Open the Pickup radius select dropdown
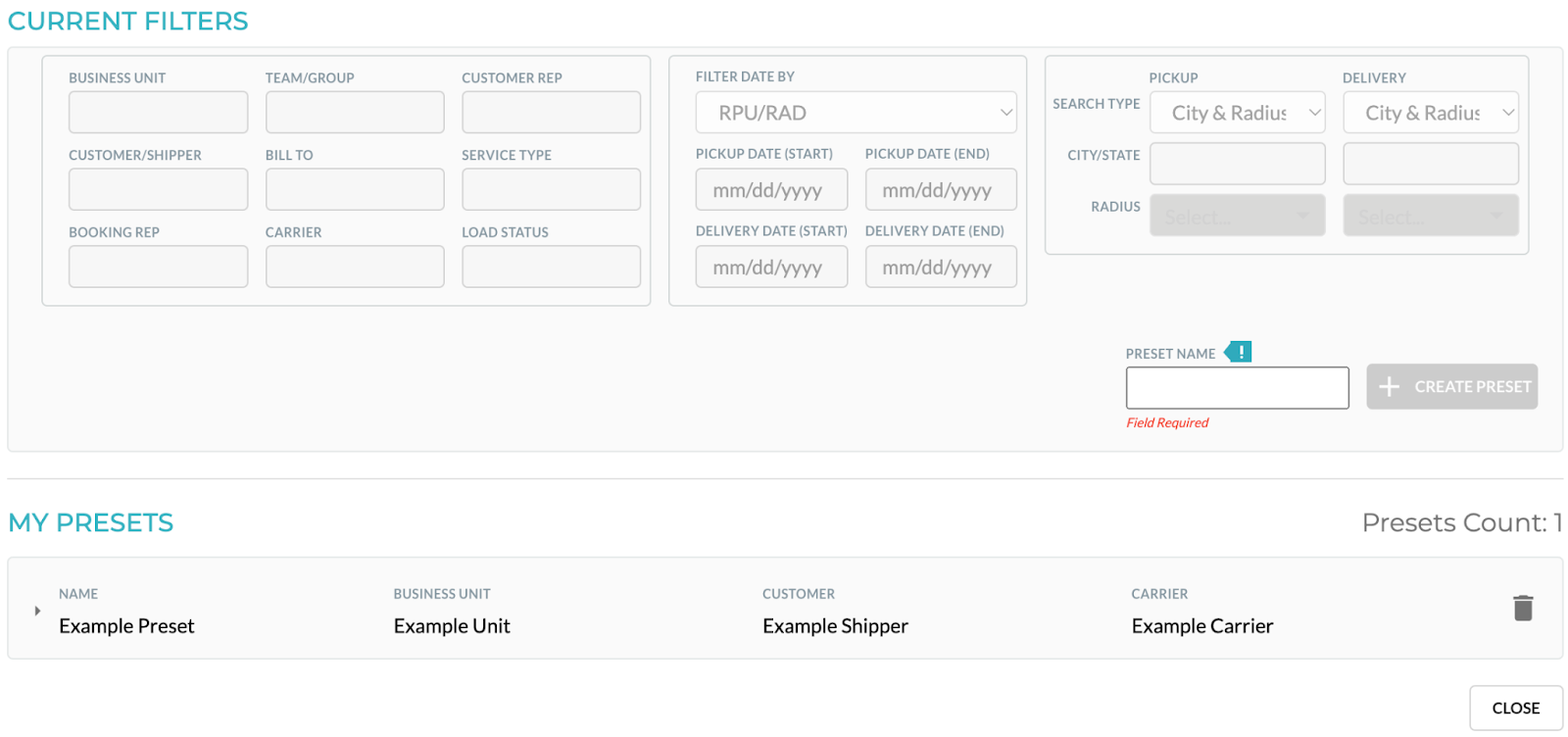 tap(1237, 216)
